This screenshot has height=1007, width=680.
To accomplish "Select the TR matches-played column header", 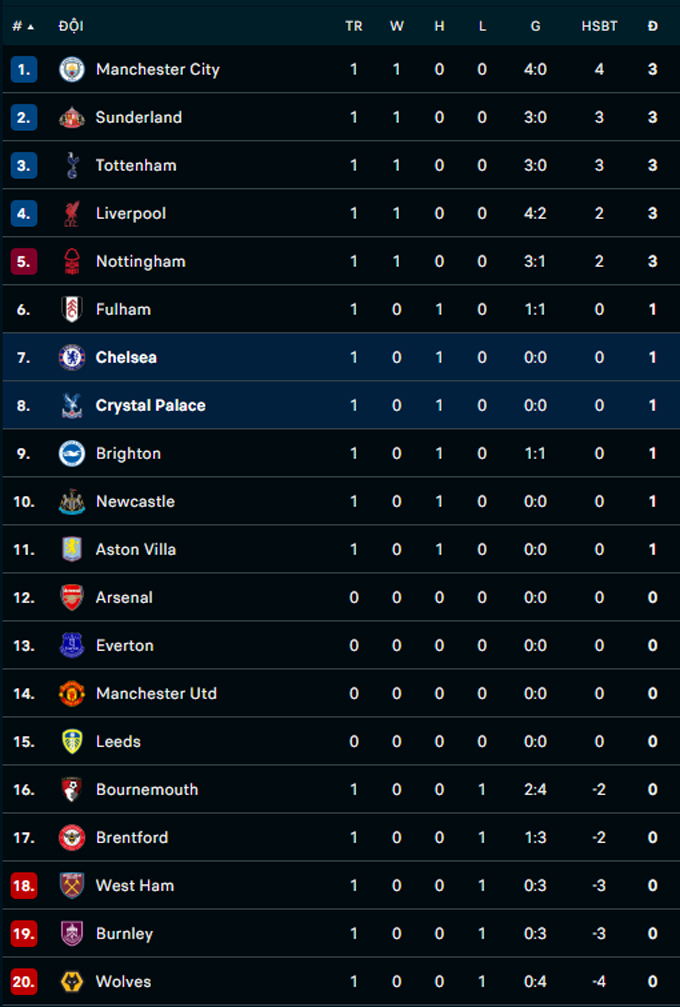I will [x=354, y=26].
